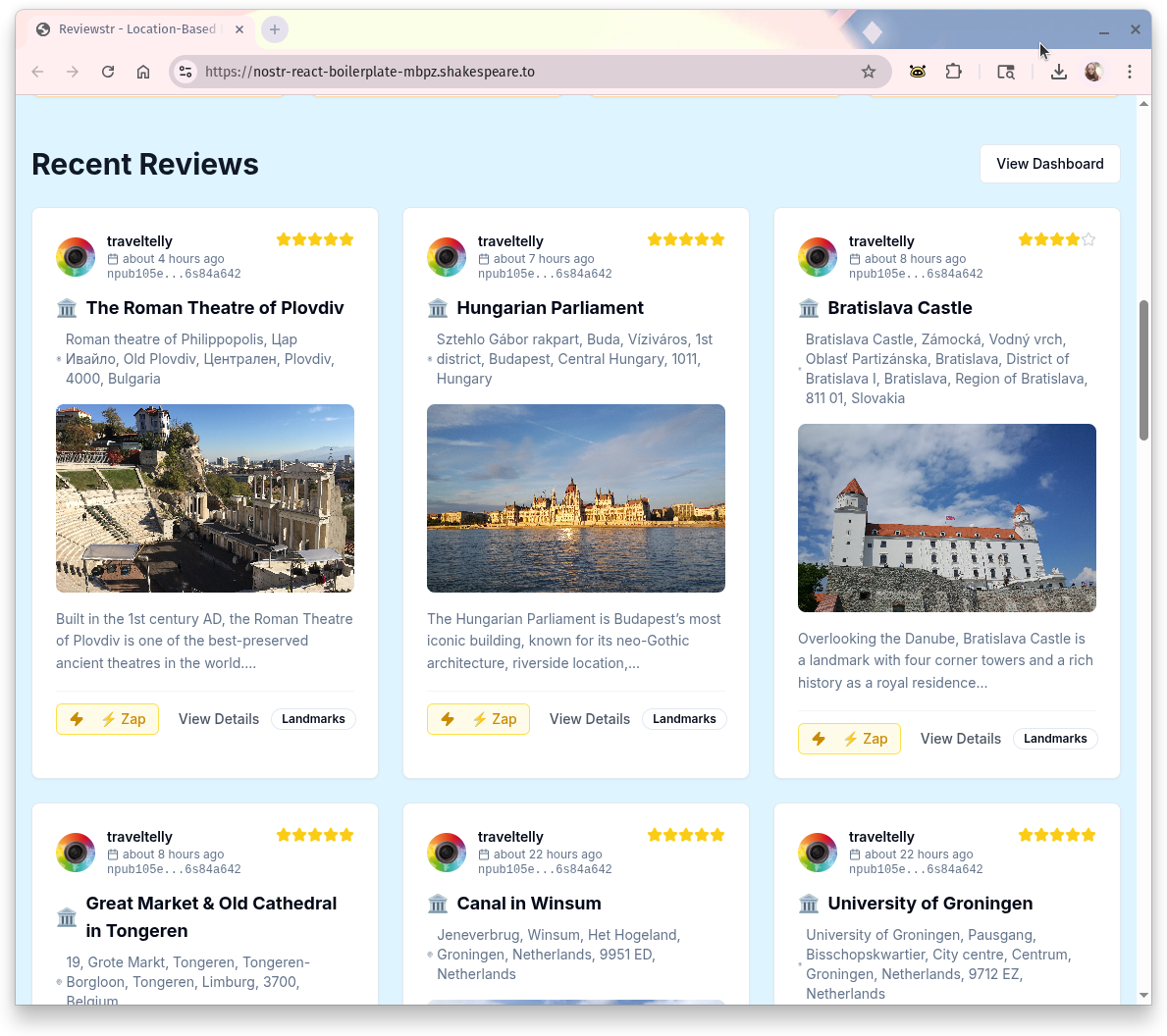Click the View Dashboard button
The height and width of the screenshot is (1036, 1167).
pos(1049,164)
